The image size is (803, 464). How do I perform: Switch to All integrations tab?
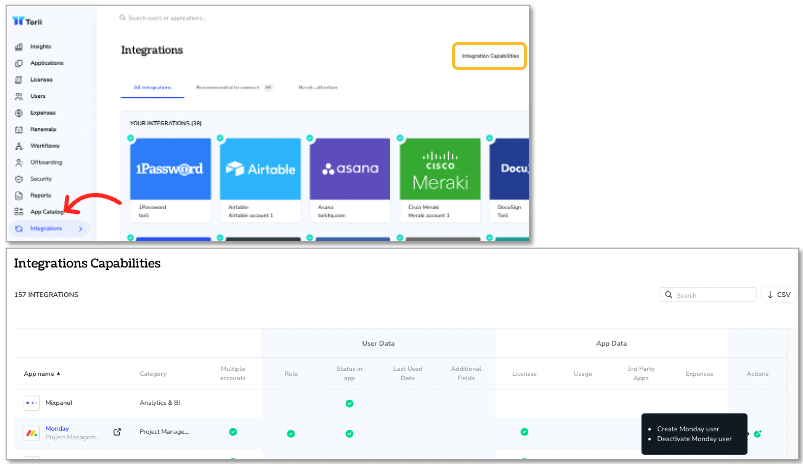click(x=152, y=88)
